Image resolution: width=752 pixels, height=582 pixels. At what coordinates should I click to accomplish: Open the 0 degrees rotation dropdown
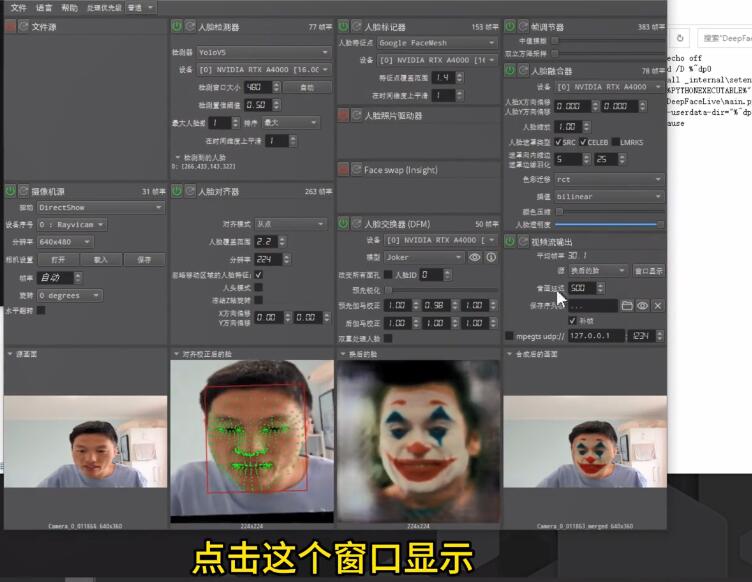[x=70, y=295]
